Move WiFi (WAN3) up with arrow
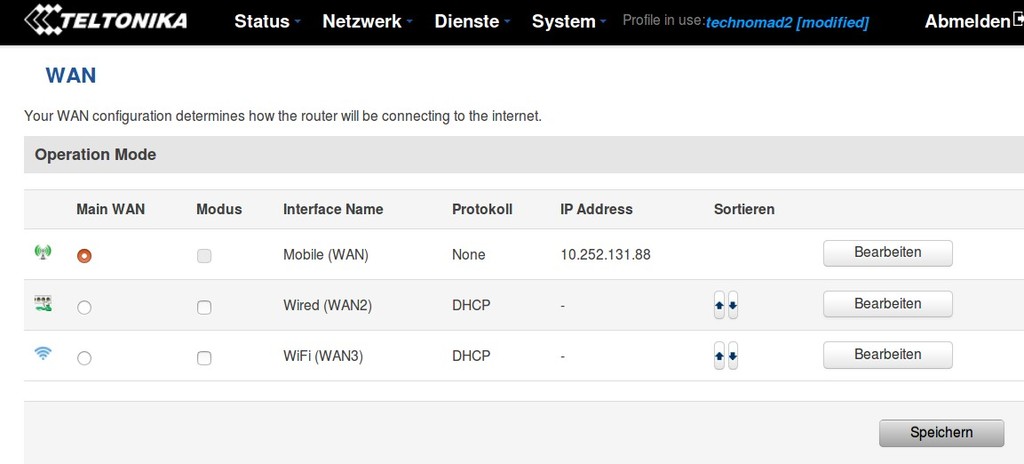This screenshot has height=464, width=1024. pos(719,356)
